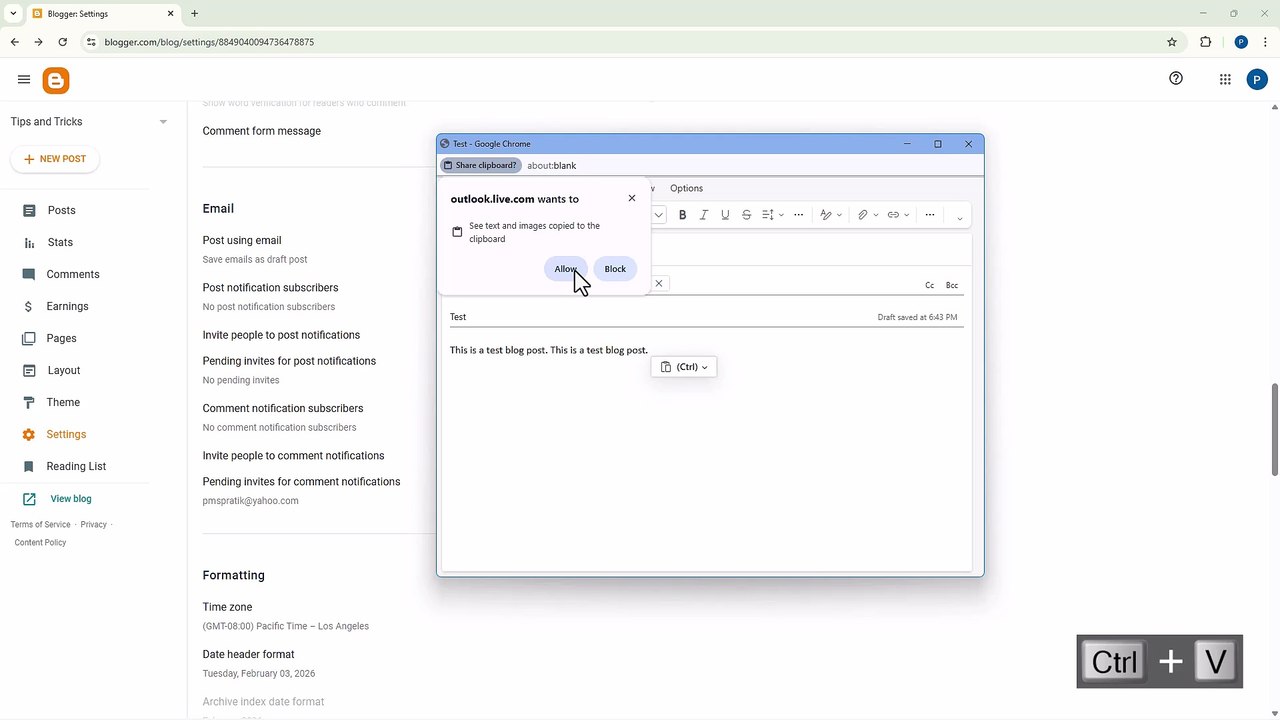Allow outlook.live.com clipboard access
This screenshot has width=1280, height=720.
(x=566, y=268)
